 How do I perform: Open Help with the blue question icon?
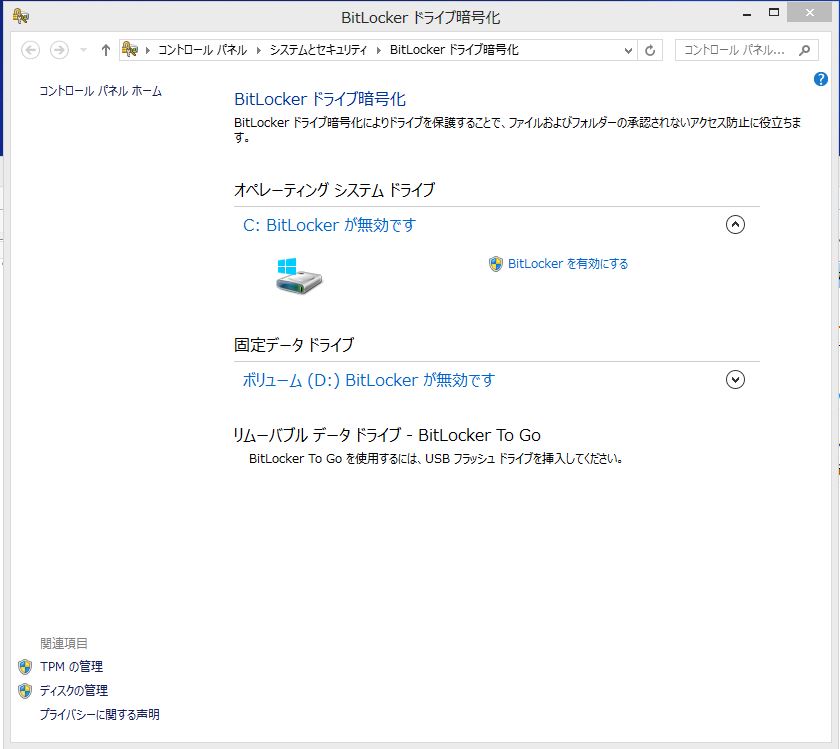(820, 79)
